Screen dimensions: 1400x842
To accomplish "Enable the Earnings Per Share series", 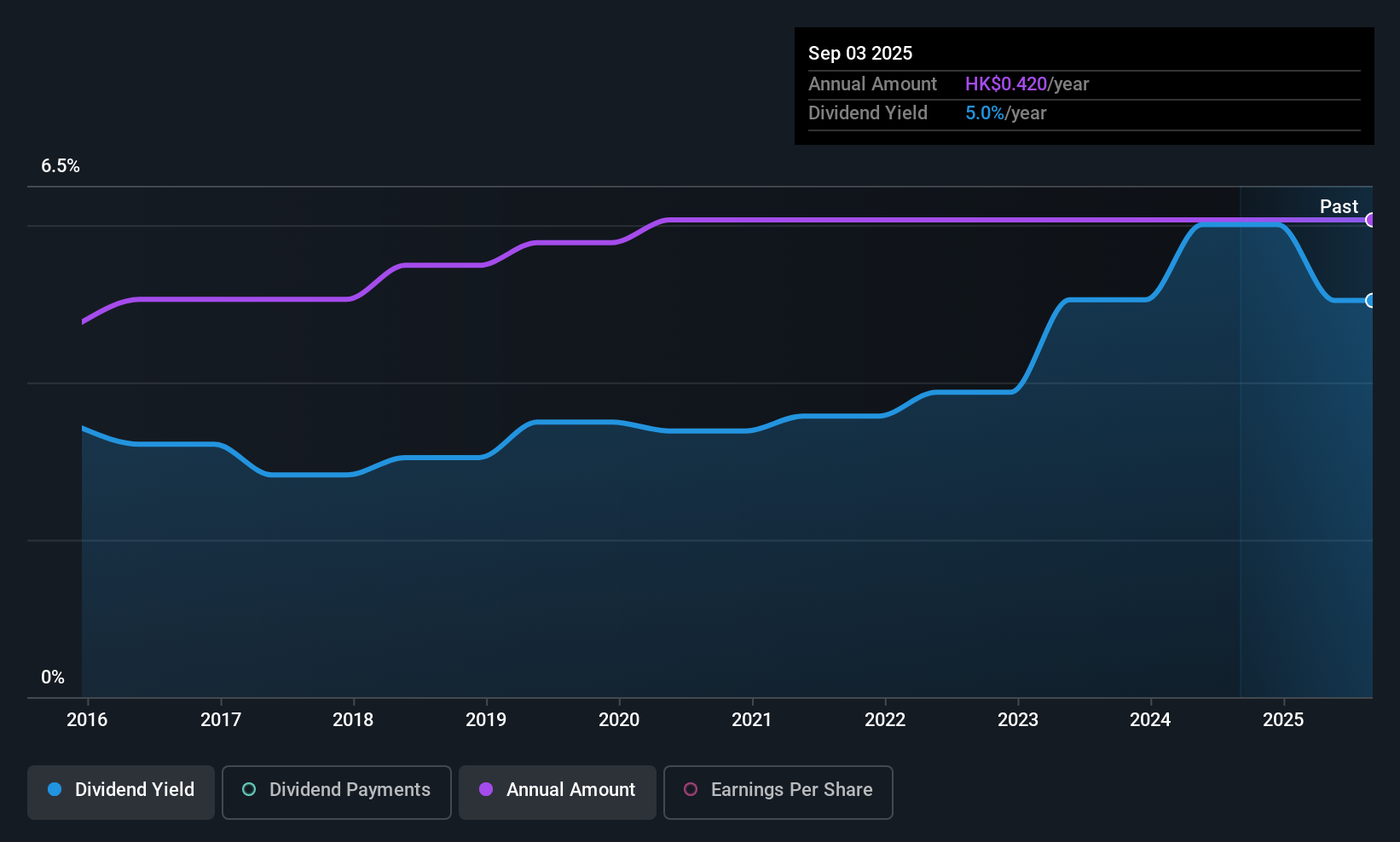I will click(x=778, y=792).
